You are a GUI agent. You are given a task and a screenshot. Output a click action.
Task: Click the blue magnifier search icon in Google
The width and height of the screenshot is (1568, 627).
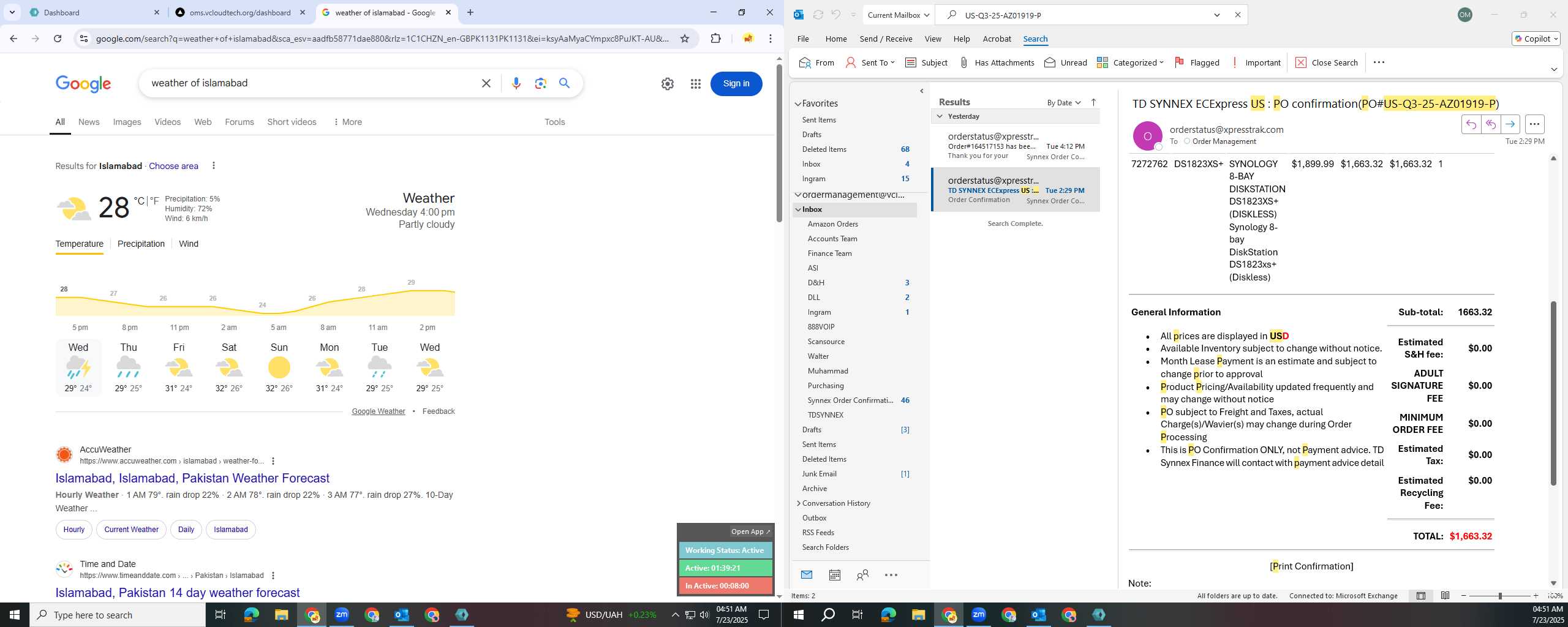(564, 83)
